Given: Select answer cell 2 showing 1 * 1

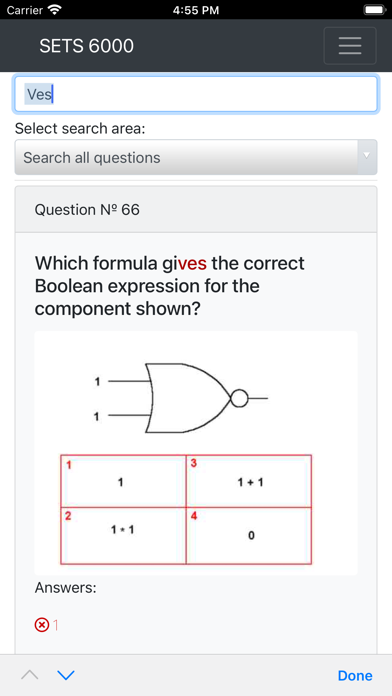Looking at the screenshot, I should click(123, 536).
